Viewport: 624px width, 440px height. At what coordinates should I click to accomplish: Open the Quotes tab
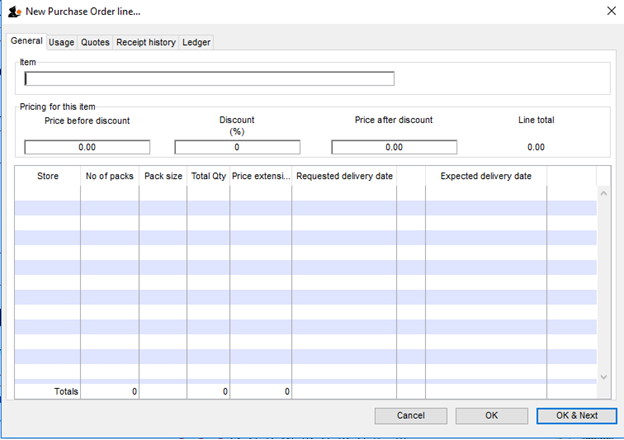pos(95,42)
